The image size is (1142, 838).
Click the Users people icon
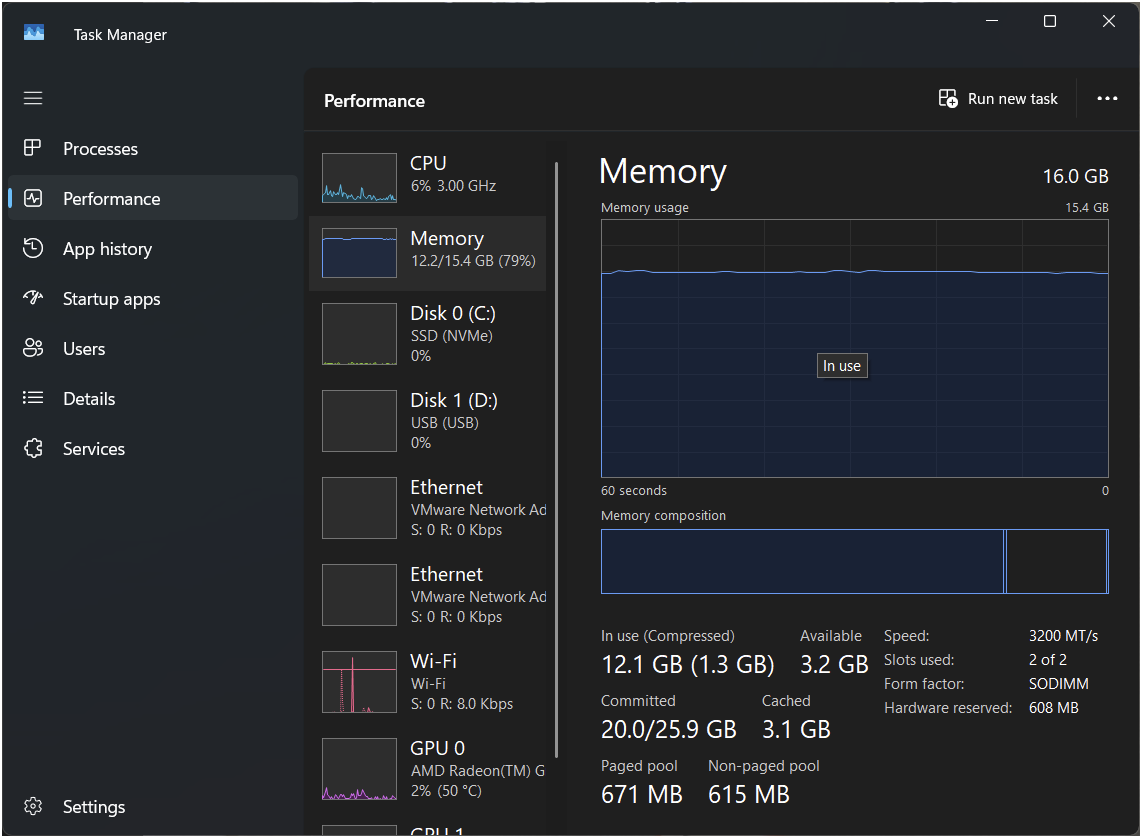click(33, 348)
